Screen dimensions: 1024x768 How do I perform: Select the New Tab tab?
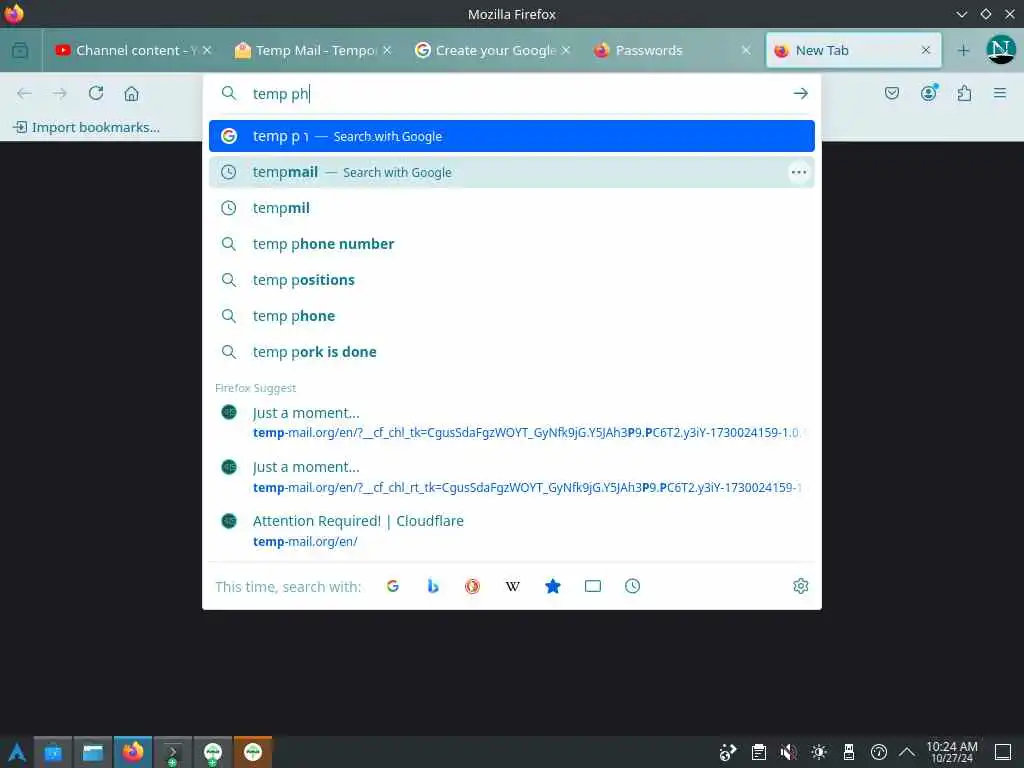point(853,50)
